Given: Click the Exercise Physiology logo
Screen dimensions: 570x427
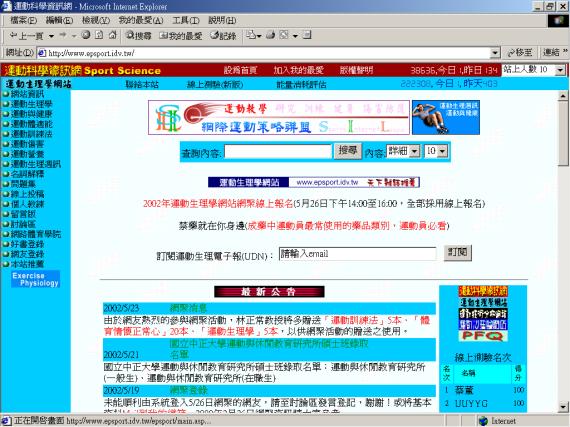Looking at the screenshot, I should point(35,279).
